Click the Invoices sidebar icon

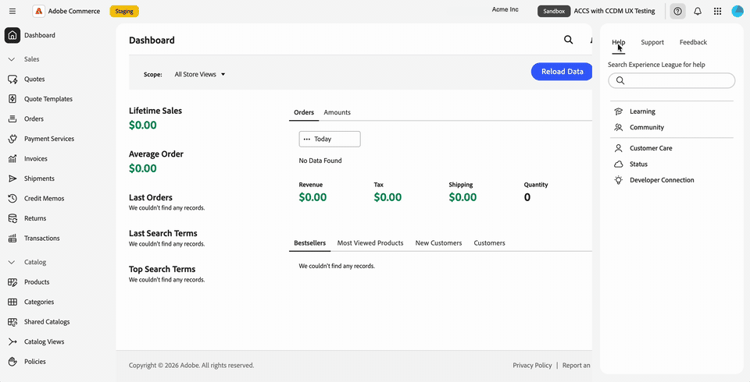pos(12,158)
